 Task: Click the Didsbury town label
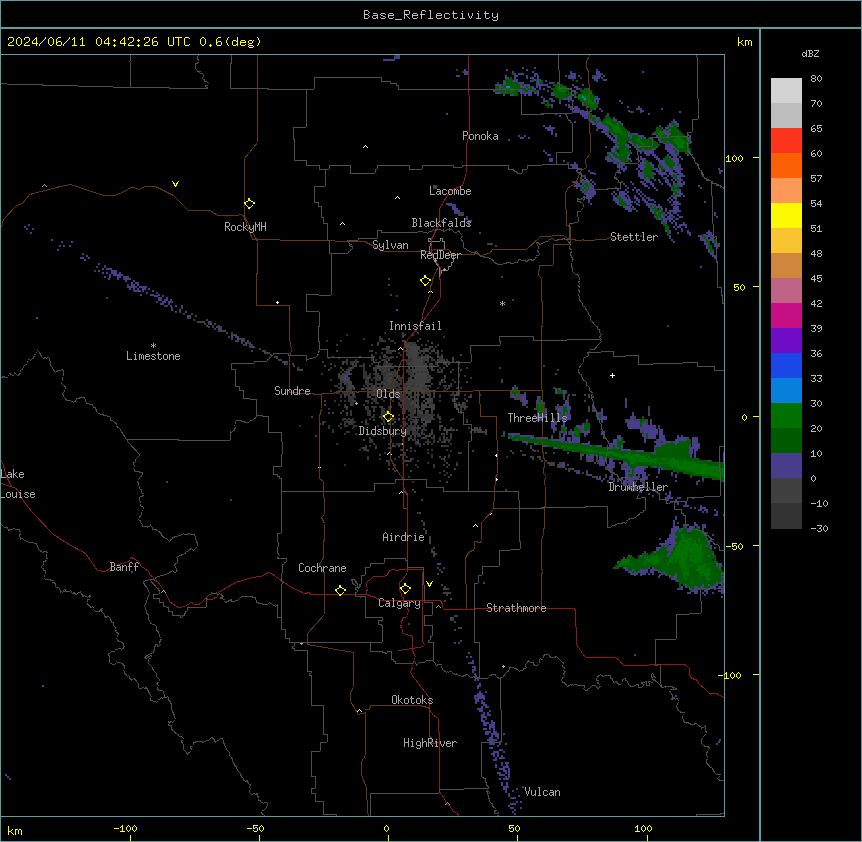tap(383, 431)
